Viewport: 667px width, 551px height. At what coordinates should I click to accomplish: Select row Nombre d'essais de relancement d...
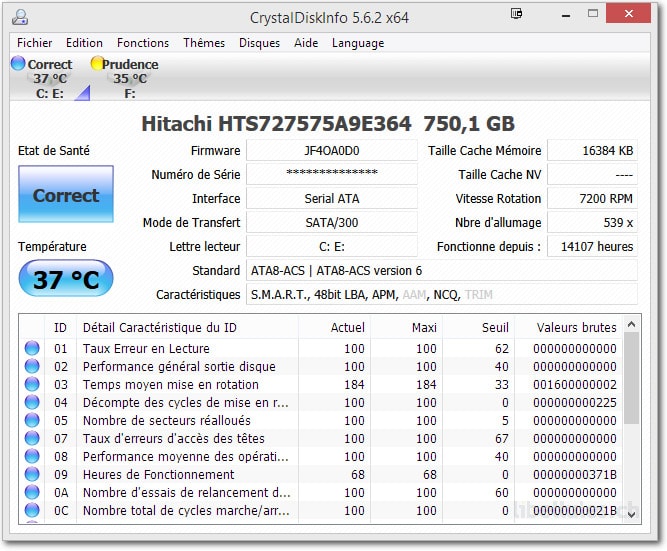tap(321, 492)
